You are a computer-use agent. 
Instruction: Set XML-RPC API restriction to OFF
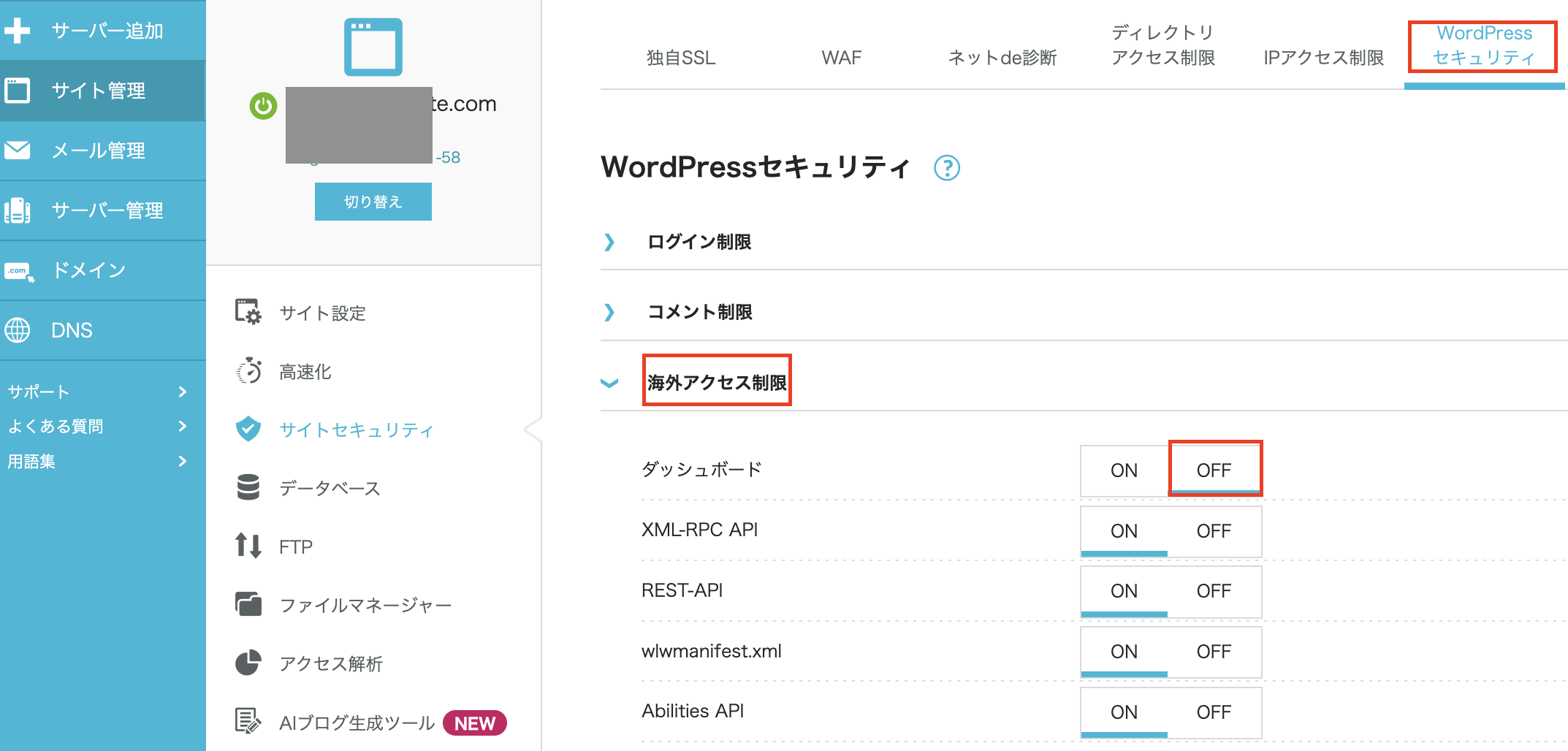(x=1214, y=531)
